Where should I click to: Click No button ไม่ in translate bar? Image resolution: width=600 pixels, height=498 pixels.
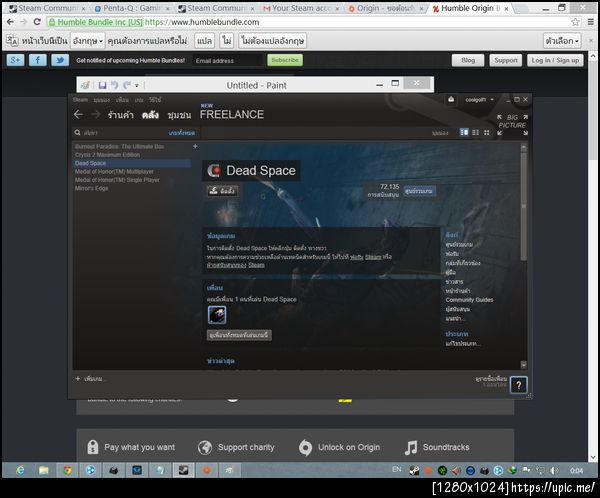227,41
